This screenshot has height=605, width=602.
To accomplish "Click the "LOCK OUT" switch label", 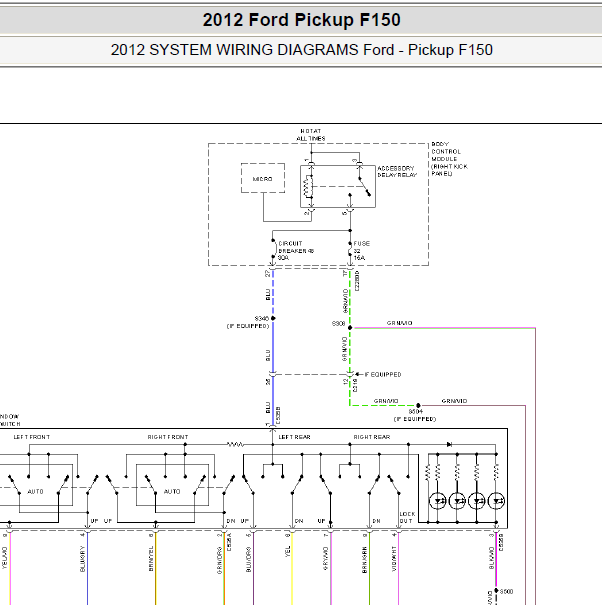I will pos(407,517).
